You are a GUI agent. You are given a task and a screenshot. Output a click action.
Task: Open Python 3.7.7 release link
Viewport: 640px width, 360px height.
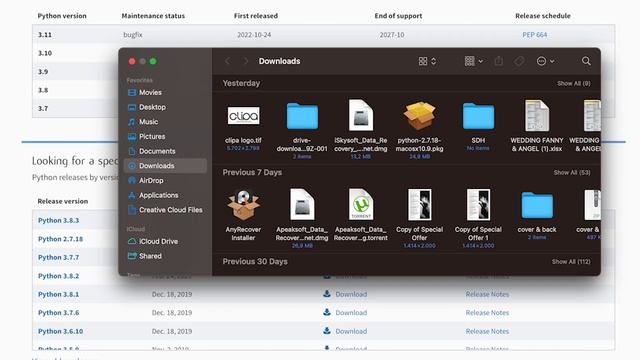(58, 257)
